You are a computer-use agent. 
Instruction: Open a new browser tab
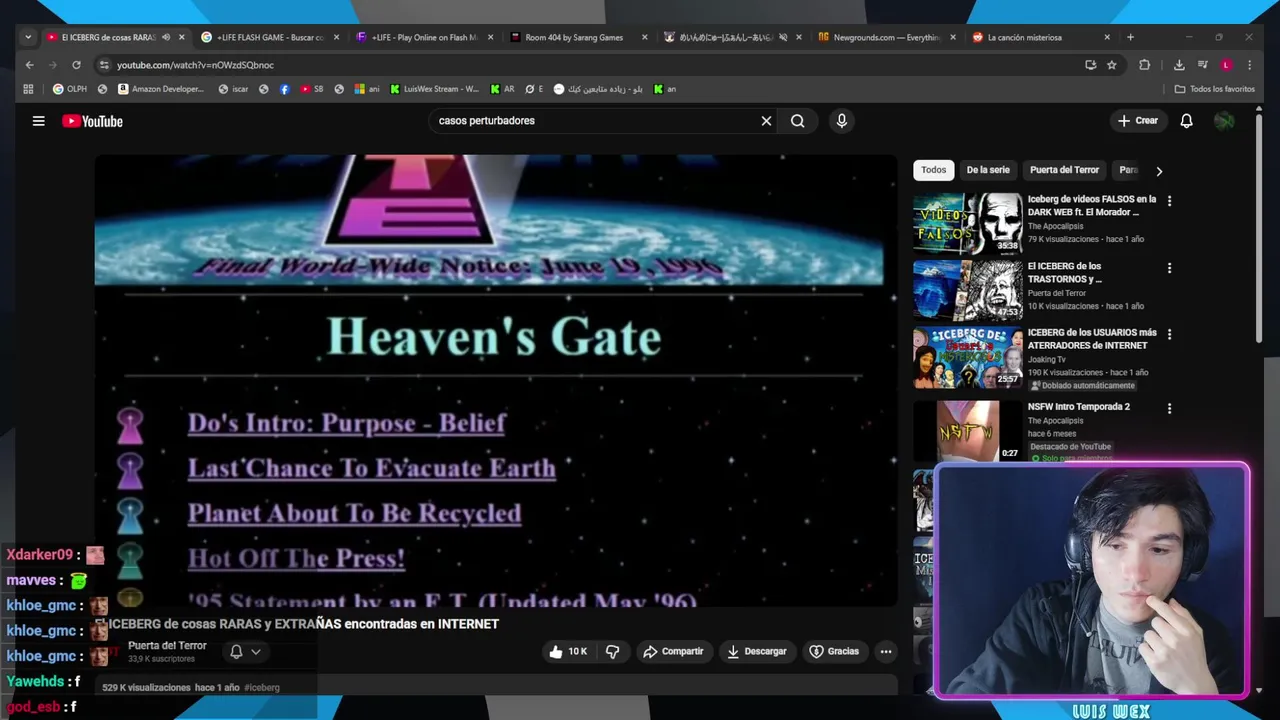(x=1130, y=37)
